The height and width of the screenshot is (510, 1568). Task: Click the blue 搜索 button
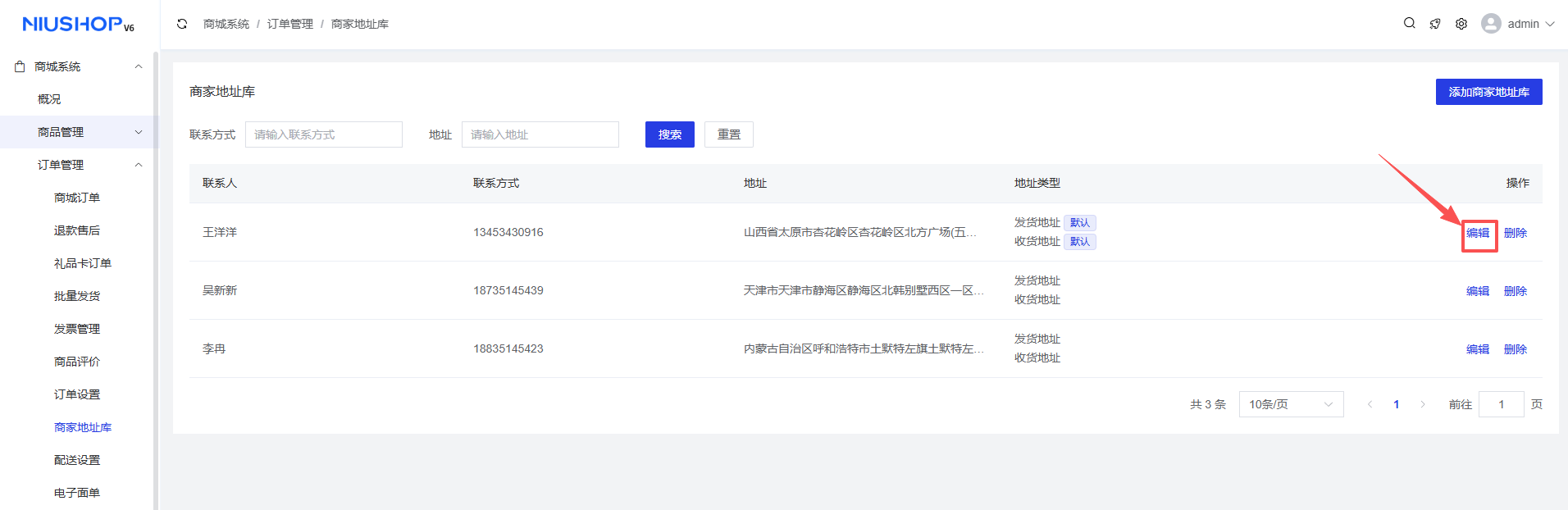click(x=669, y=134)
